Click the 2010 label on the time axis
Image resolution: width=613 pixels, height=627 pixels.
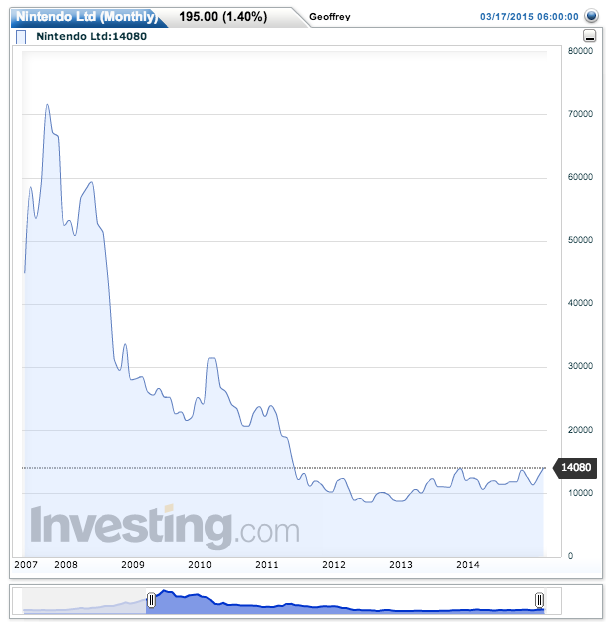(x=200, y=565)
